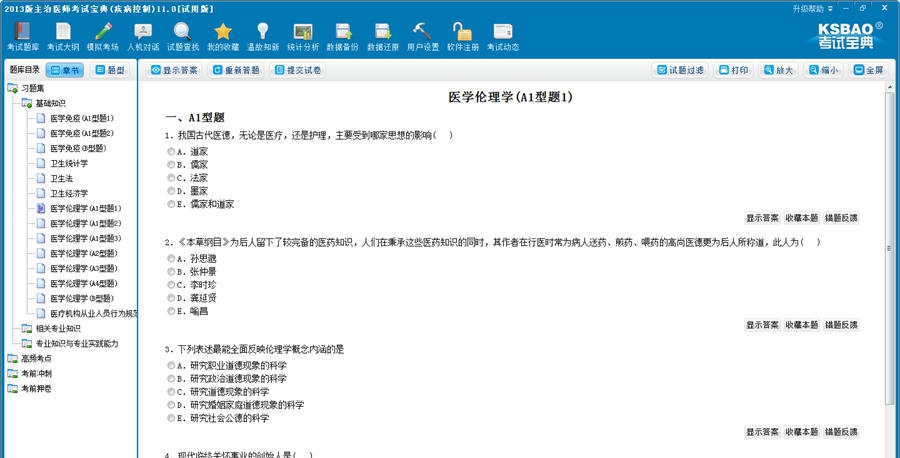Open the 试题过滤 question filter button
The height and width of the screenshot is (458, 900).
coord(681,70)
